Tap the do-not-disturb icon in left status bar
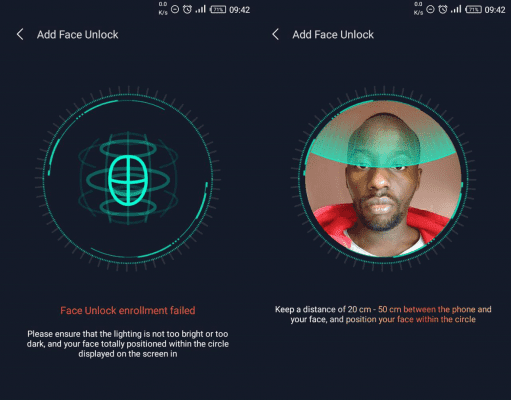Viewport: 511px width, 400px height. (175, 9)
